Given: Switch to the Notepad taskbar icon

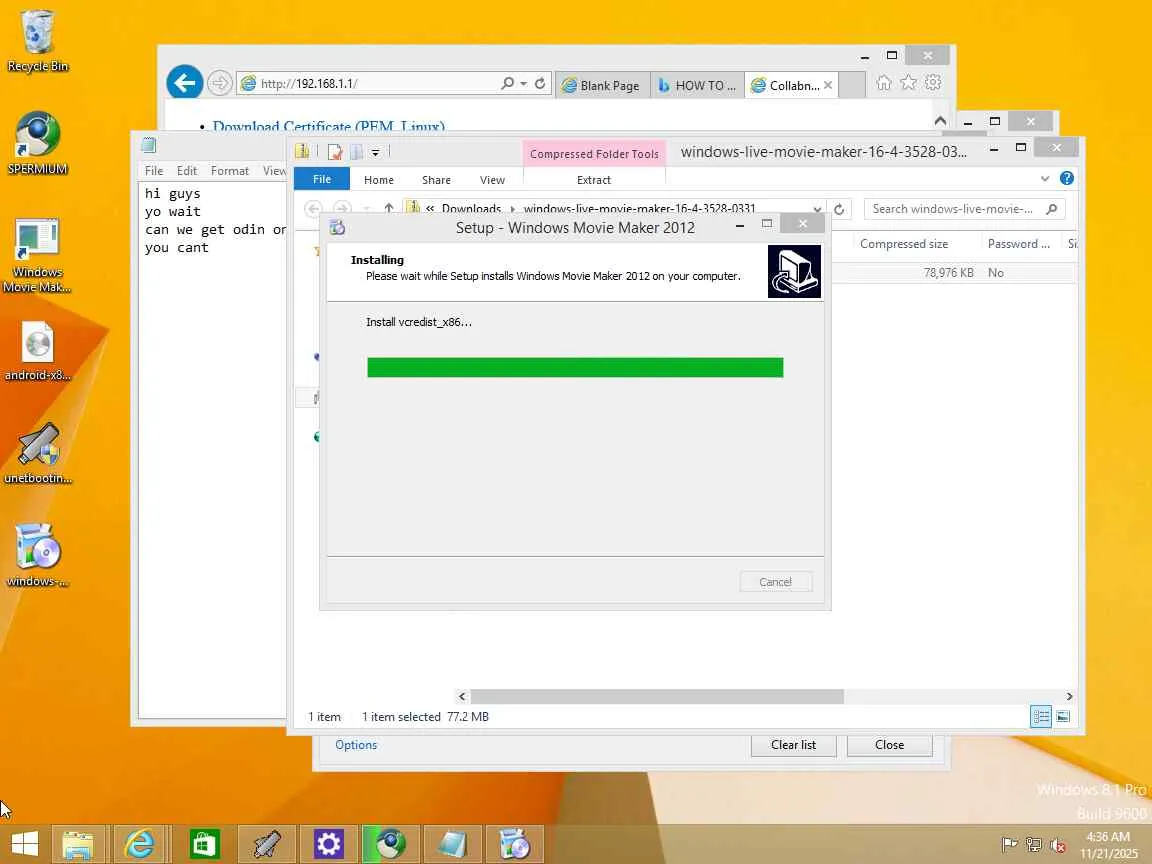Looking at the screenshot, I should coord(452,843).
